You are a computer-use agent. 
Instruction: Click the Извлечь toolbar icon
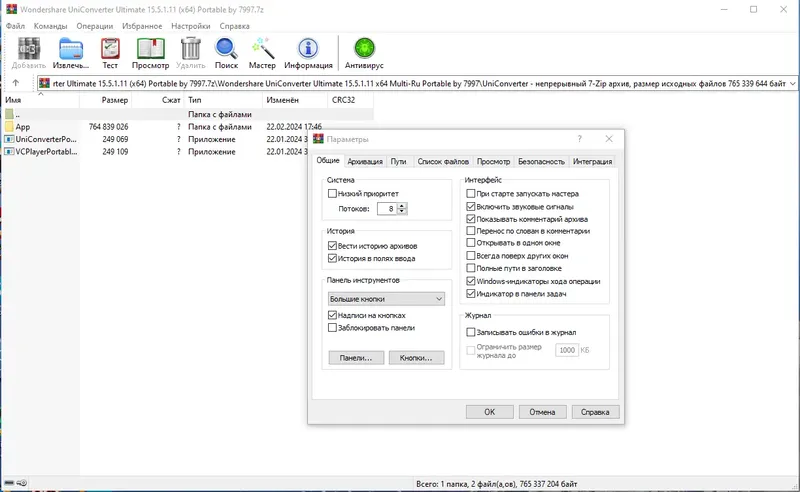click(70, 49)
